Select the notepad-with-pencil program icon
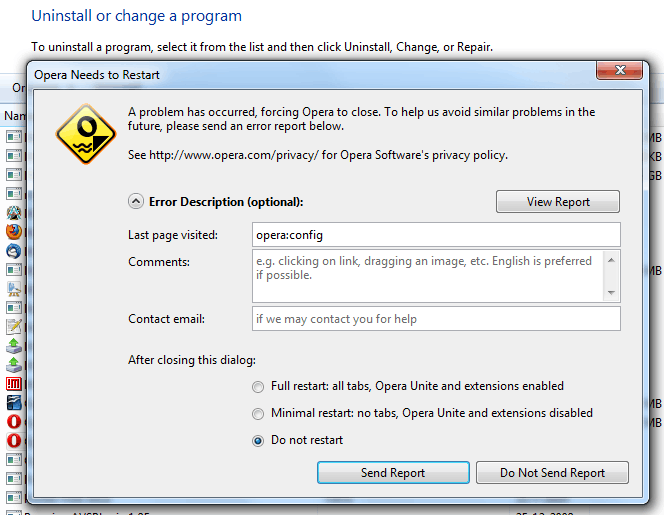664x515 pixels. (x=14, y=327)
